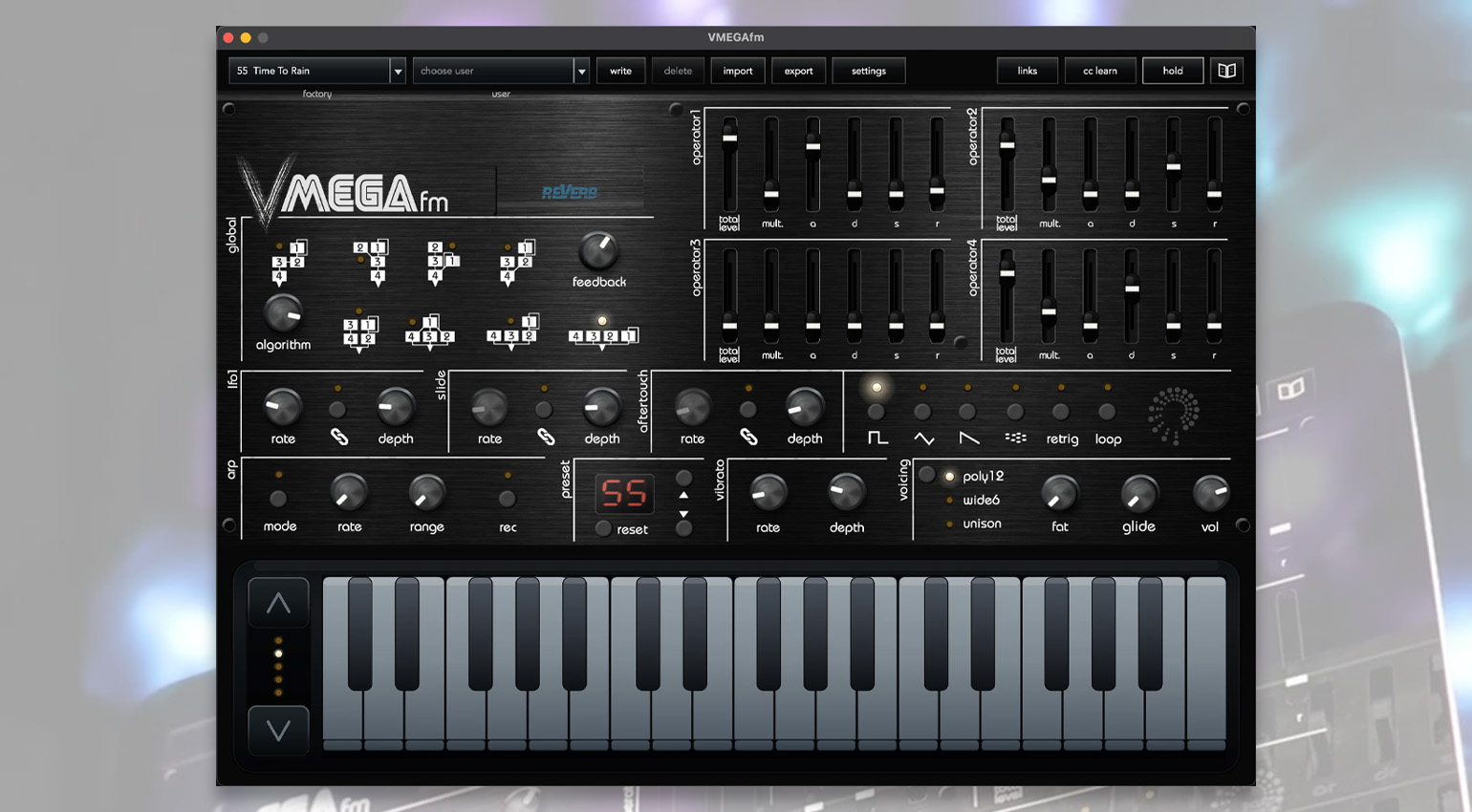Shift keyboard octave up with arrow
Image resolution: width=1472 pixels, height=812 pixels.
(278, 603)
